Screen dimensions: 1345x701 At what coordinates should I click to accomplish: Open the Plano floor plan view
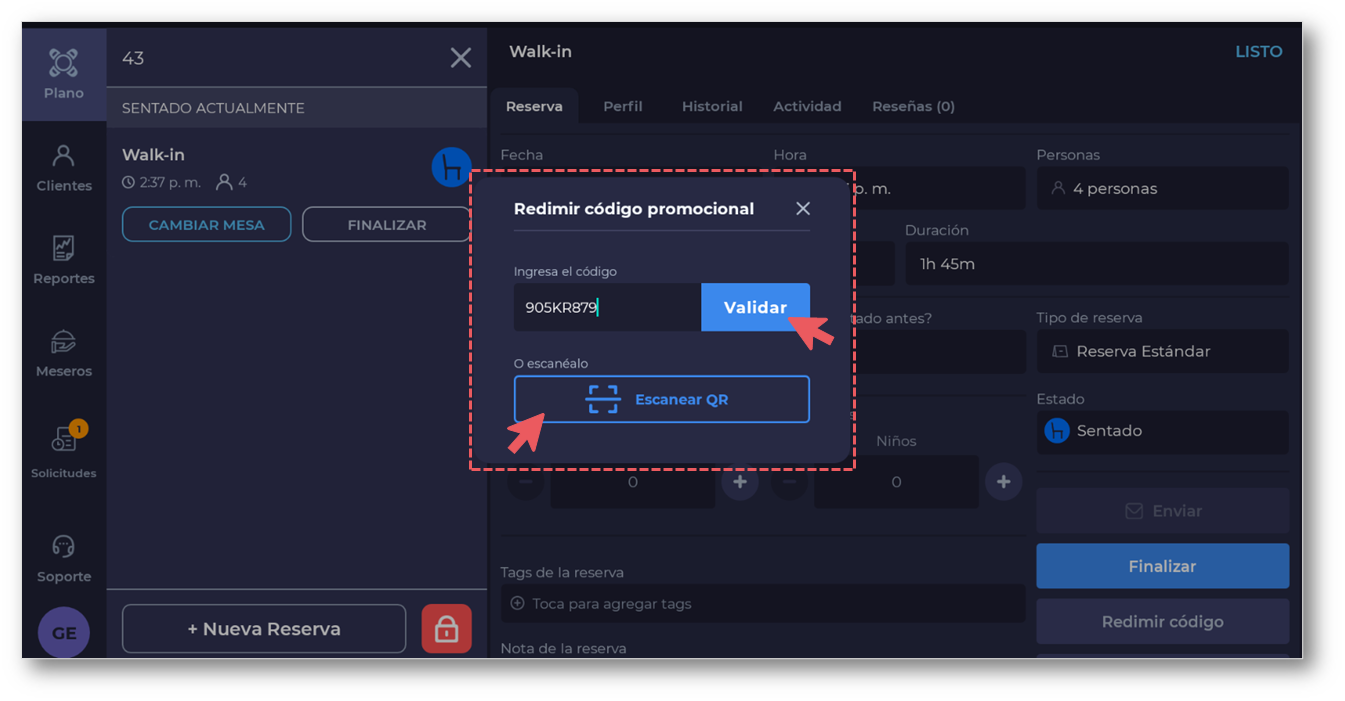(64, 75)
